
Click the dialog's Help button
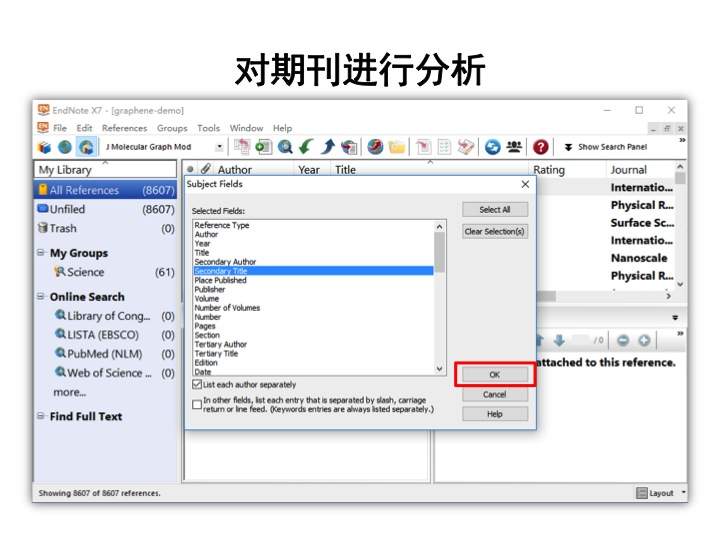(495, 414)
